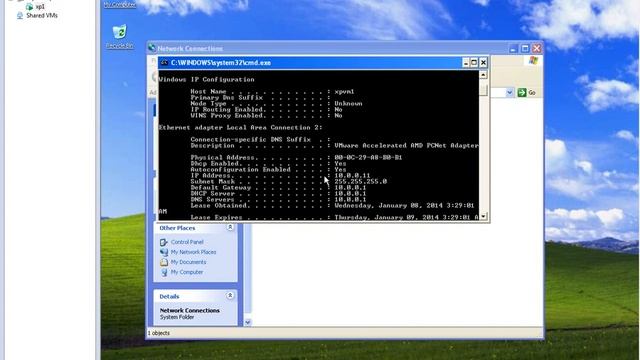Click the Host Name value xpvm1
The width and height of the screenshot is (640, 360).
pyautogui.click(x=344, y=91)
